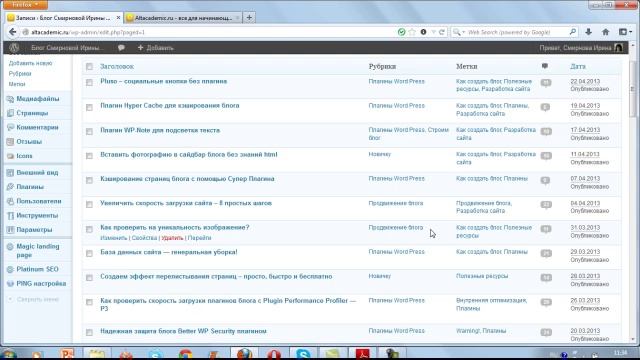The height and width of the screenshot is (360, 640).
Task: Open post Плагин Hyper Cache для кэширования блога
Action: pos(170,106)
